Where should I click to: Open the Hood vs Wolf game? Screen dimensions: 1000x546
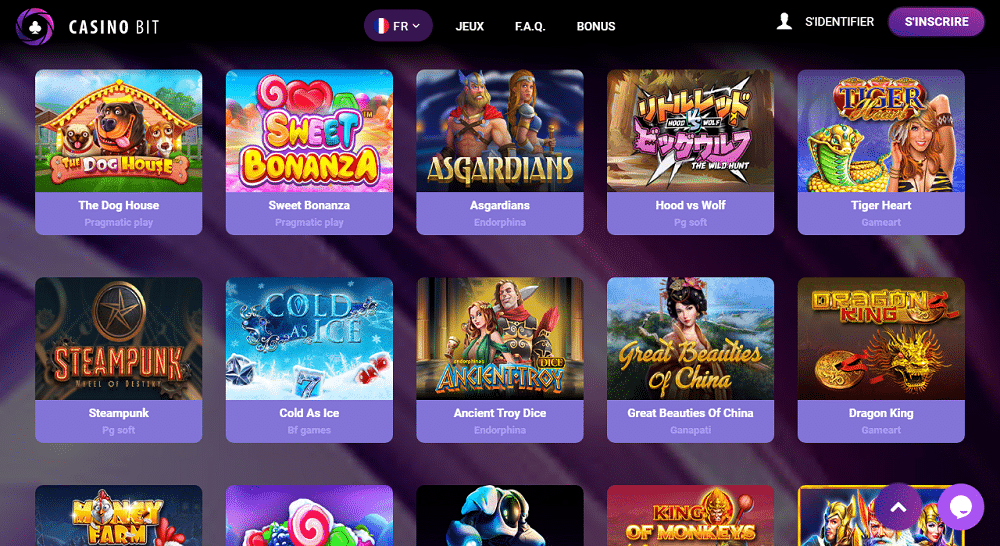click(x=691, y=131)
